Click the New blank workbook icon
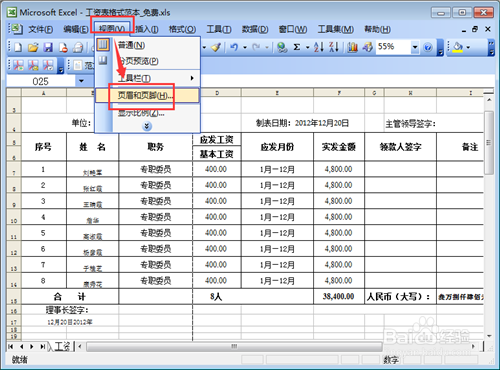 pos(18,47)
